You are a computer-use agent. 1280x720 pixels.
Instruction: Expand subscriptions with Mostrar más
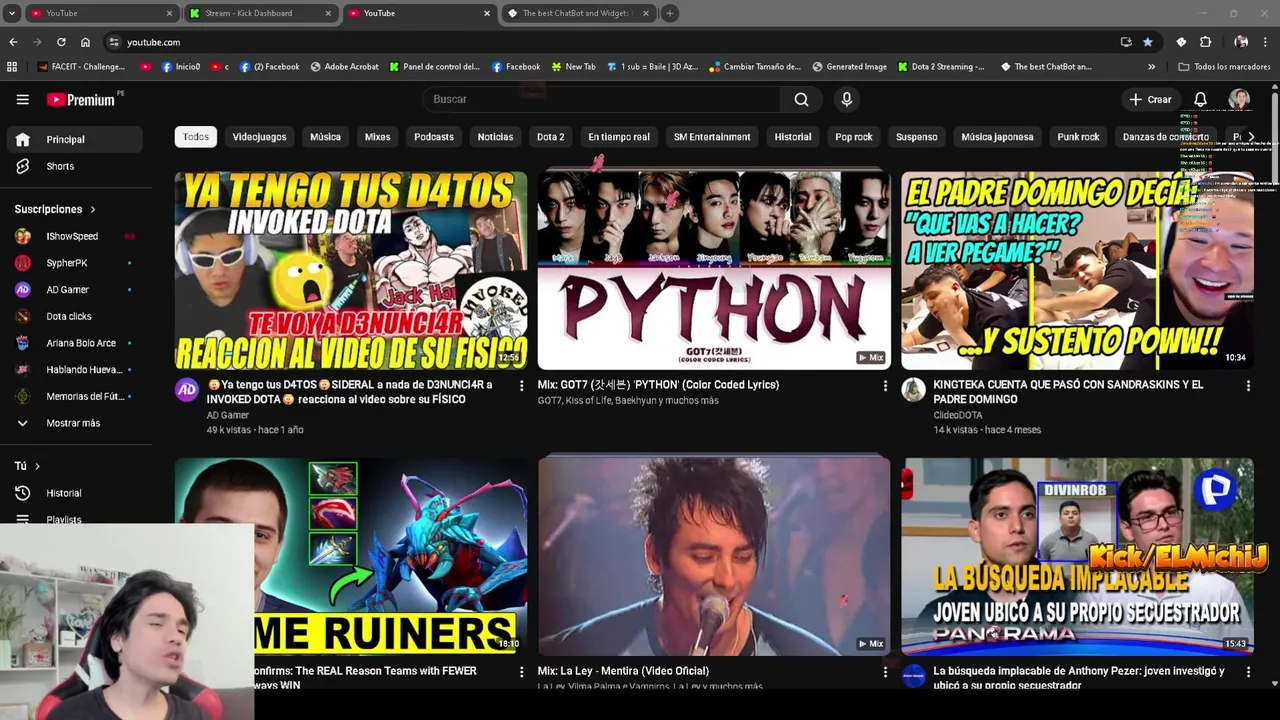(75, 423)
